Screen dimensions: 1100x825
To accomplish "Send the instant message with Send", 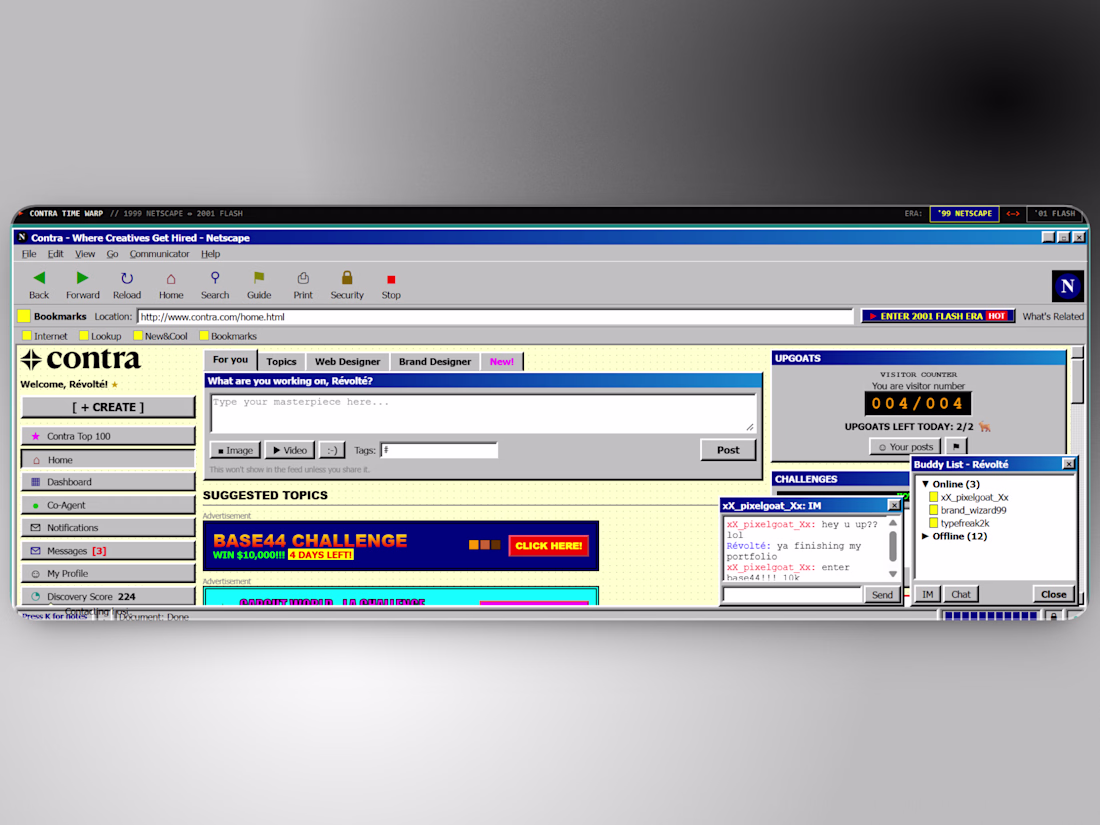I will [x=882, y=595].
